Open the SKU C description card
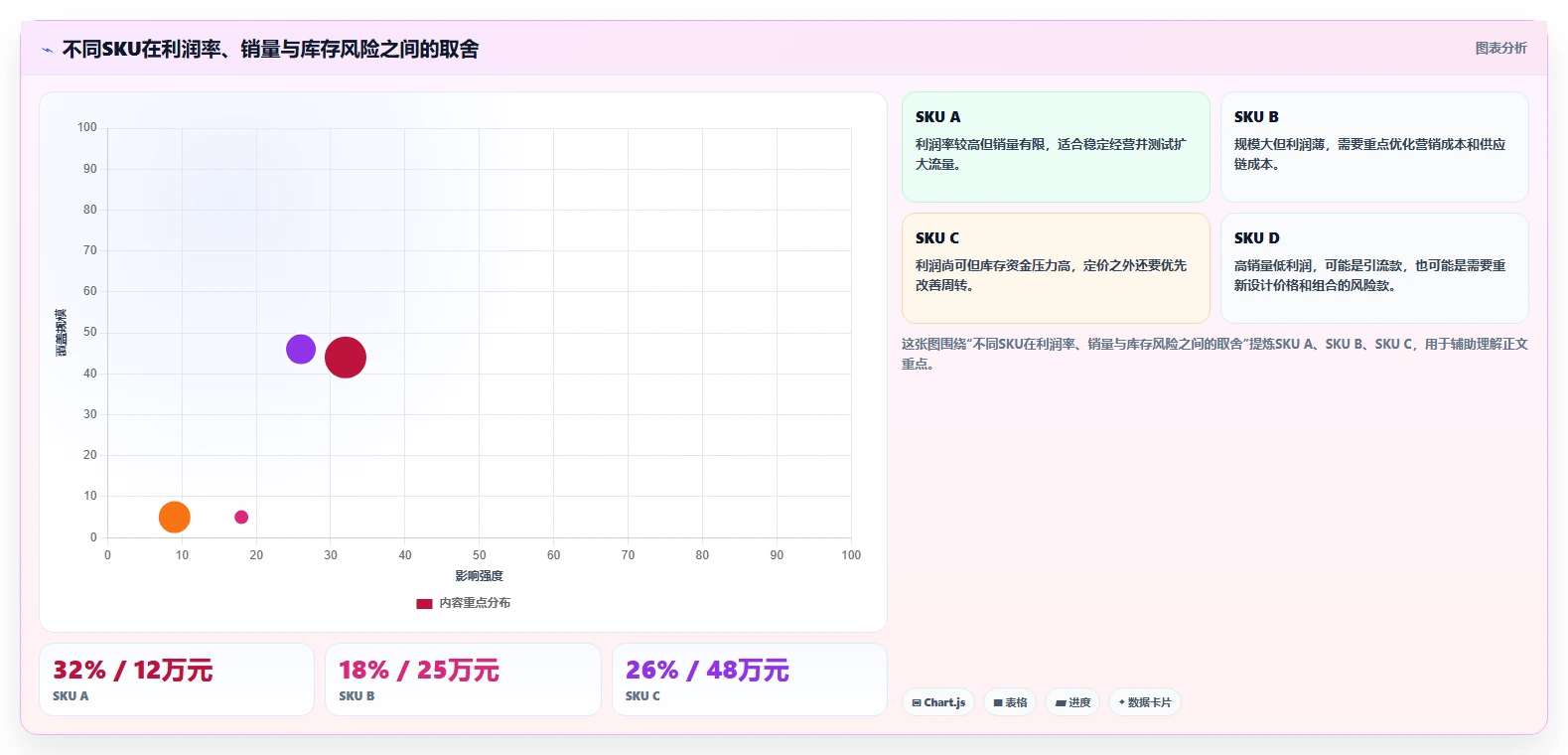 (1056, 268)
